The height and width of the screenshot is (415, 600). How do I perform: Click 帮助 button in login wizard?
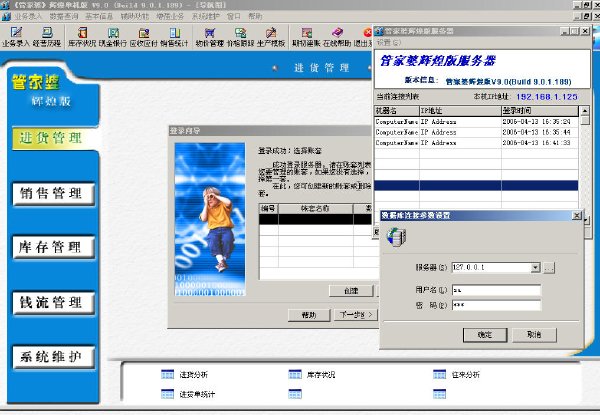309,315
